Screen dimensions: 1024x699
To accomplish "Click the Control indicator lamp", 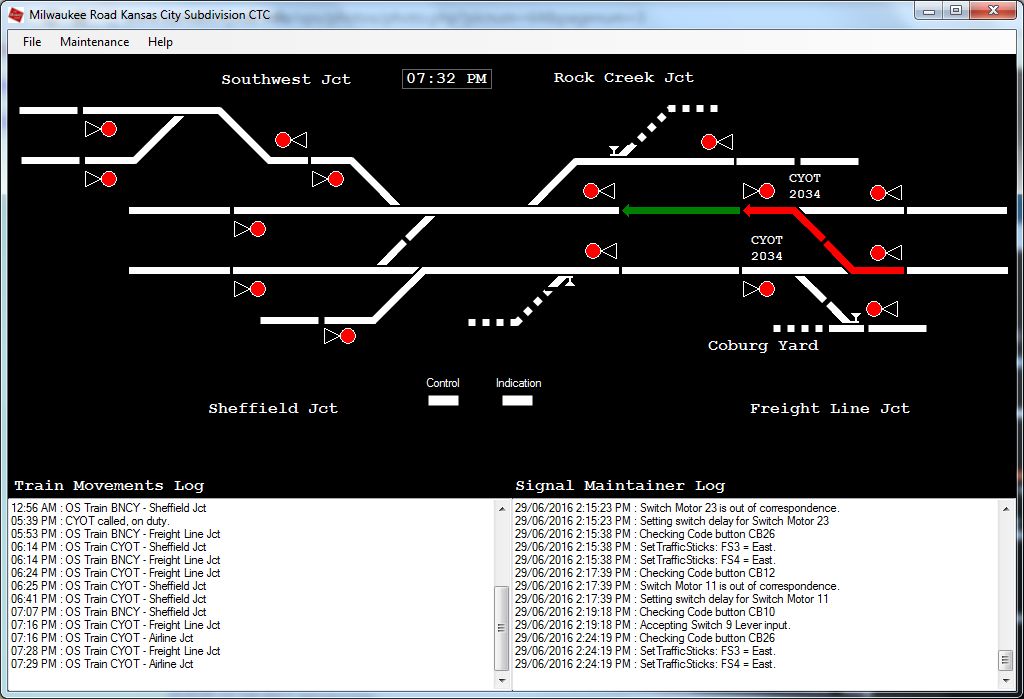I will [x=443, y=400].
